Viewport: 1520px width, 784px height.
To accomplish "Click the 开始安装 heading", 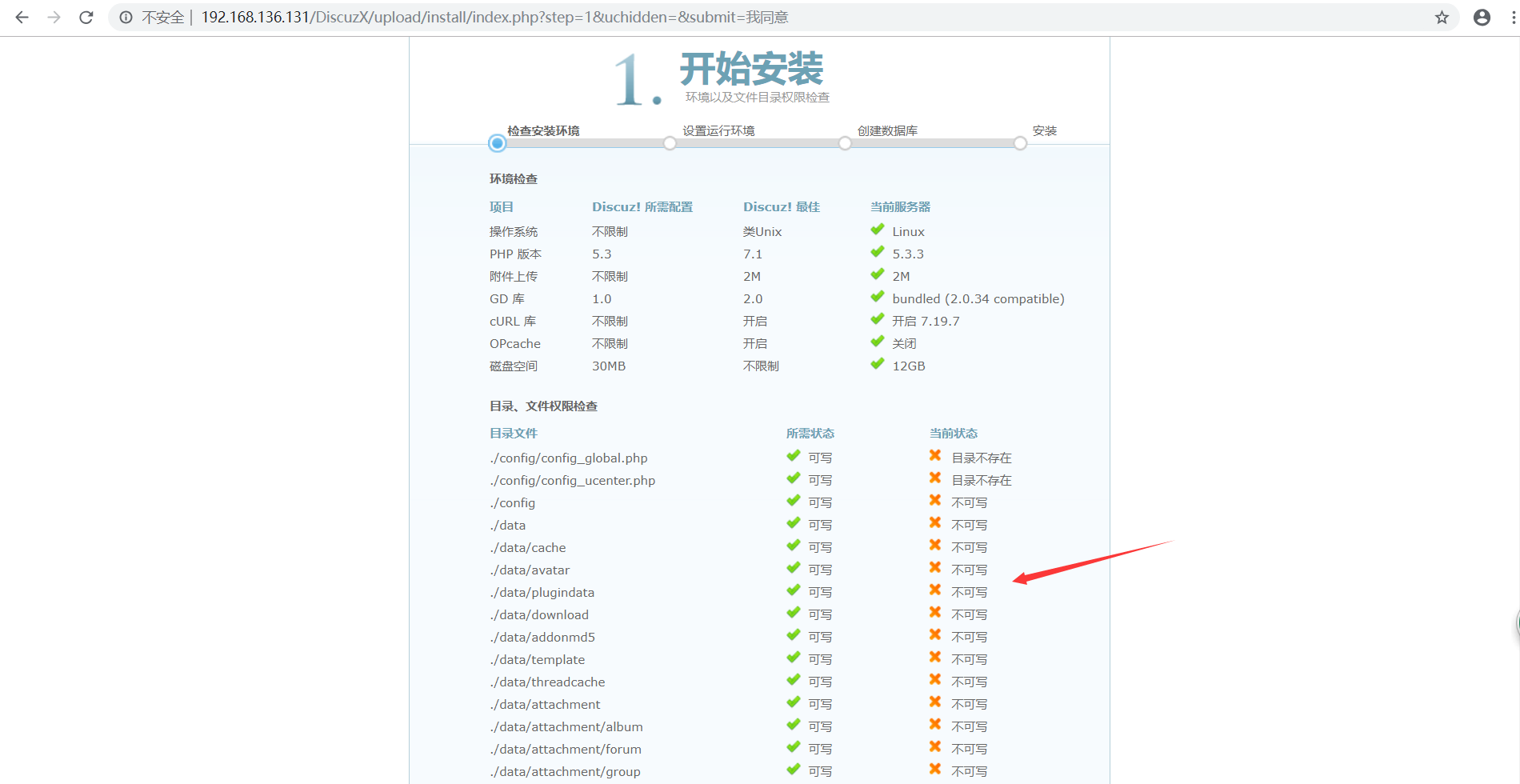I will tap(751, 69).
